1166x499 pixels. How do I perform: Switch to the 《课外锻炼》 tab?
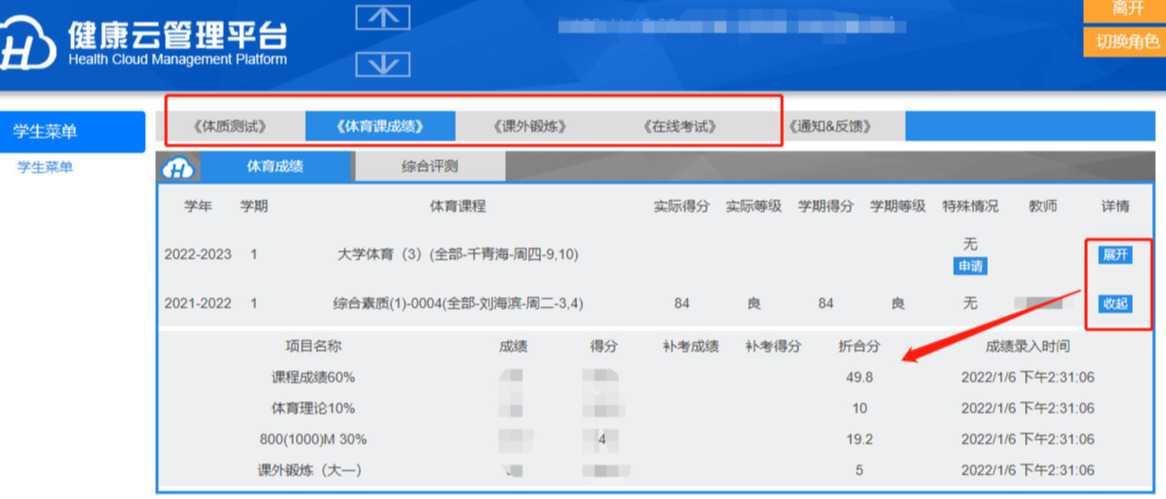pos(530,127)
